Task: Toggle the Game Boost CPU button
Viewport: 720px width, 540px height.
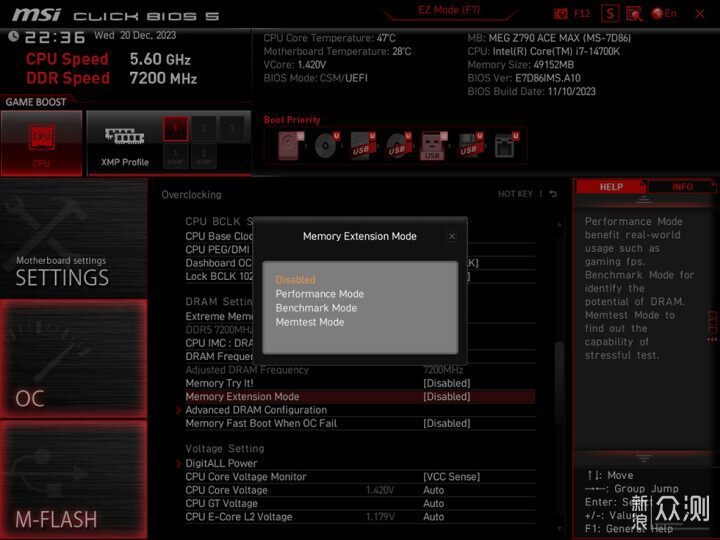Action: [41, 143]
